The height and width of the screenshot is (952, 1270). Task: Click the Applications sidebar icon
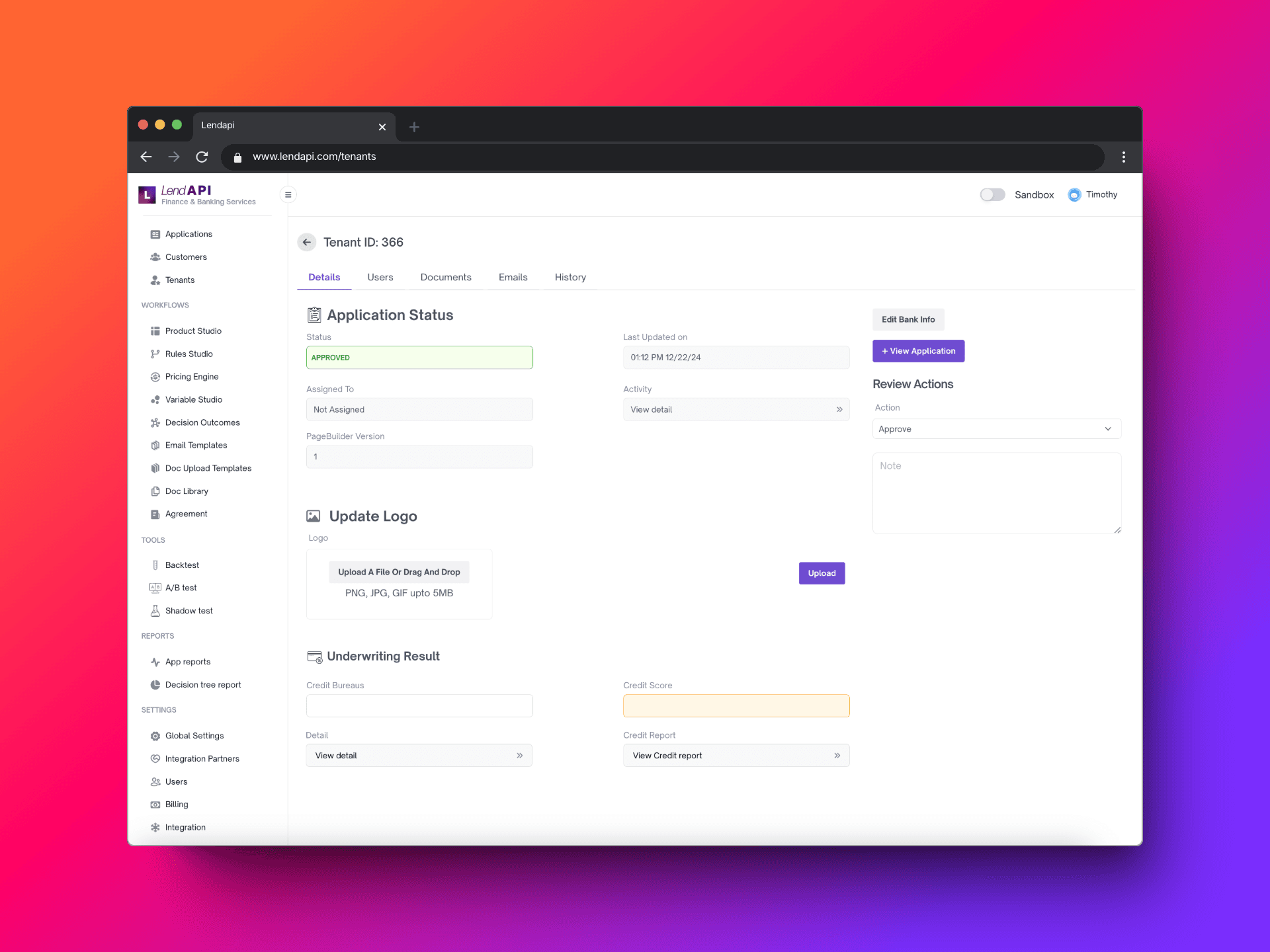[x=155, y=234]
